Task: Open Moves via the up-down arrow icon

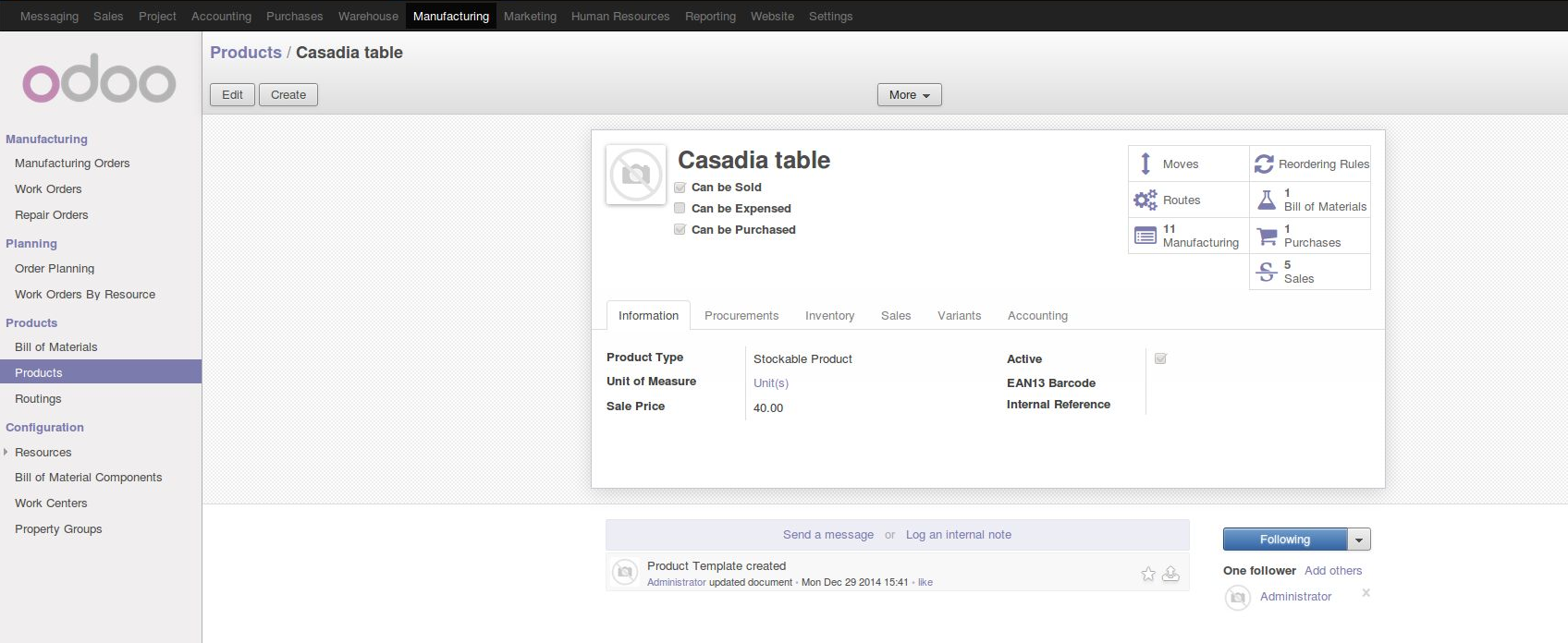Action: [1145, 164]
